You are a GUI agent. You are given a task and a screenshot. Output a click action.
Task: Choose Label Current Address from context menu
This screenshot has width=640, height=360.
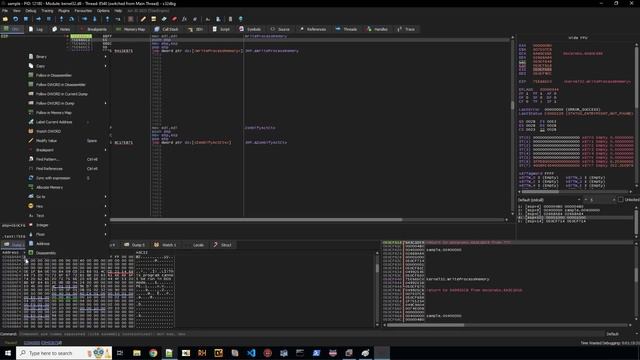coord(67,122)
